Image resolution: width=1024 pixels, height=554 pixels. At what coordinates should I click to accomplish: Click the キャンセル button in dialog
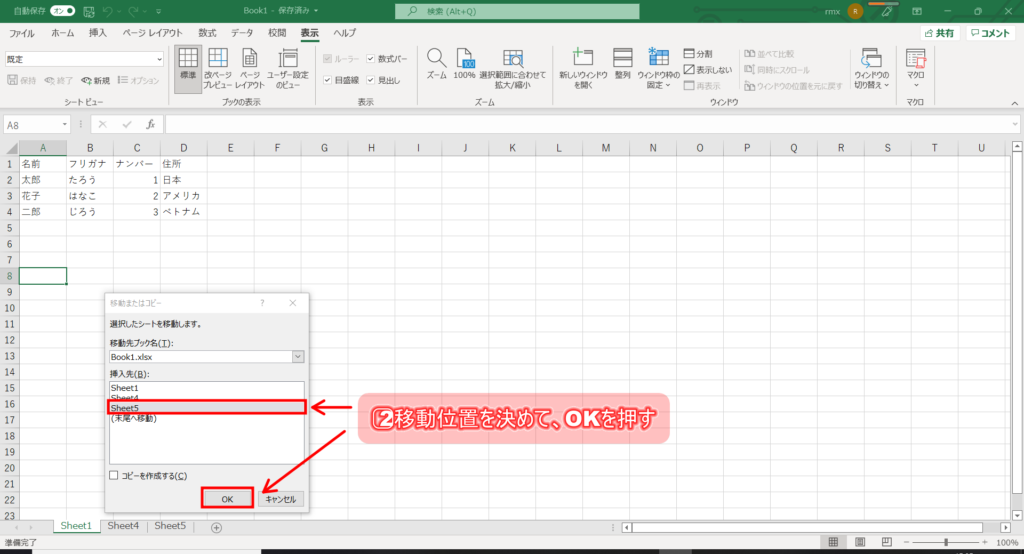click(x=280, y=499)
